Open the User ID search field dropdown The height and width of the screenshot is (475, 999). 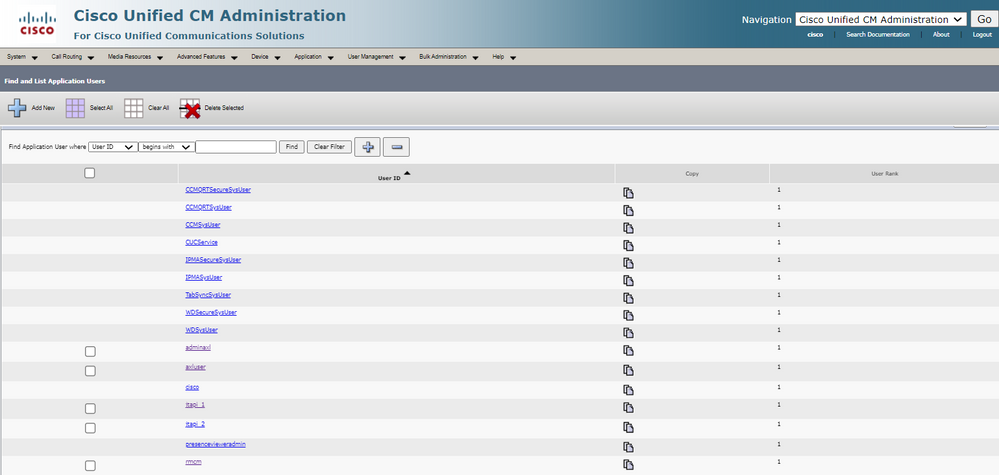(x=113, y=147)
